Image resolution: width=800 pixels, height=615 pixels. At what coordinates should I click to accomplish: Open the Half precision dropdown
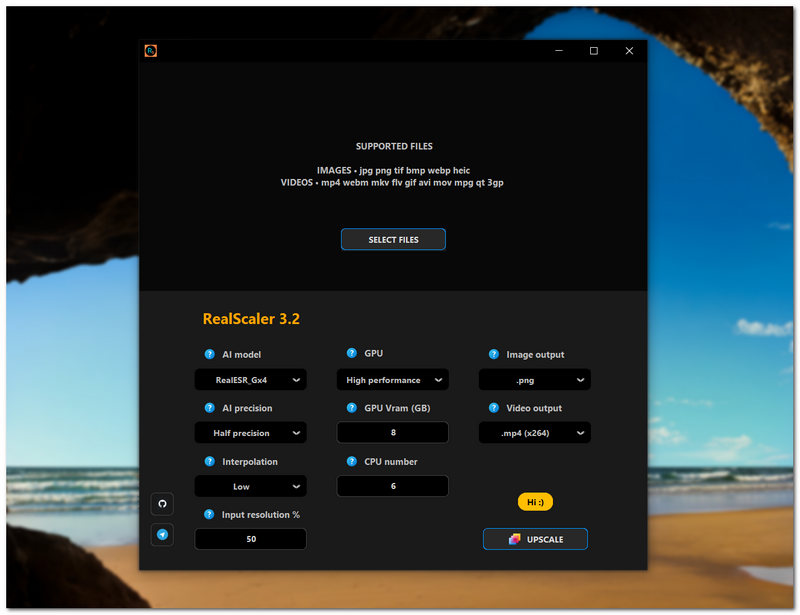pos(250,433)
